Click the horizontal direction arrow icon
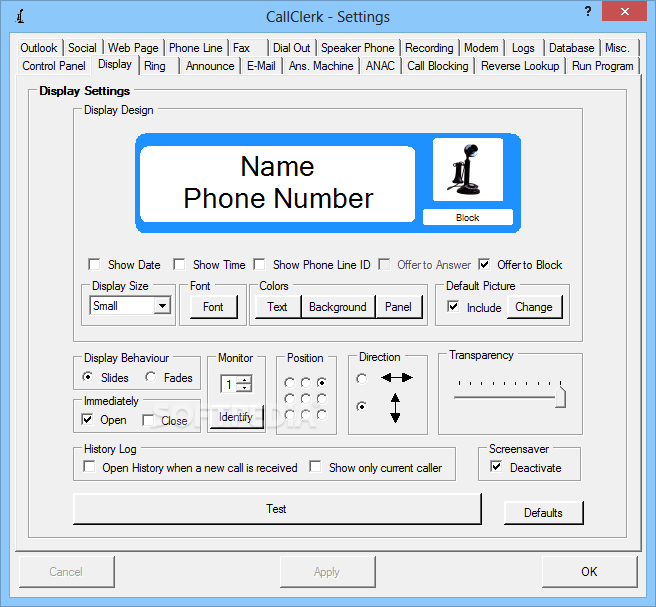656x607 pixels. click(397, 378)
